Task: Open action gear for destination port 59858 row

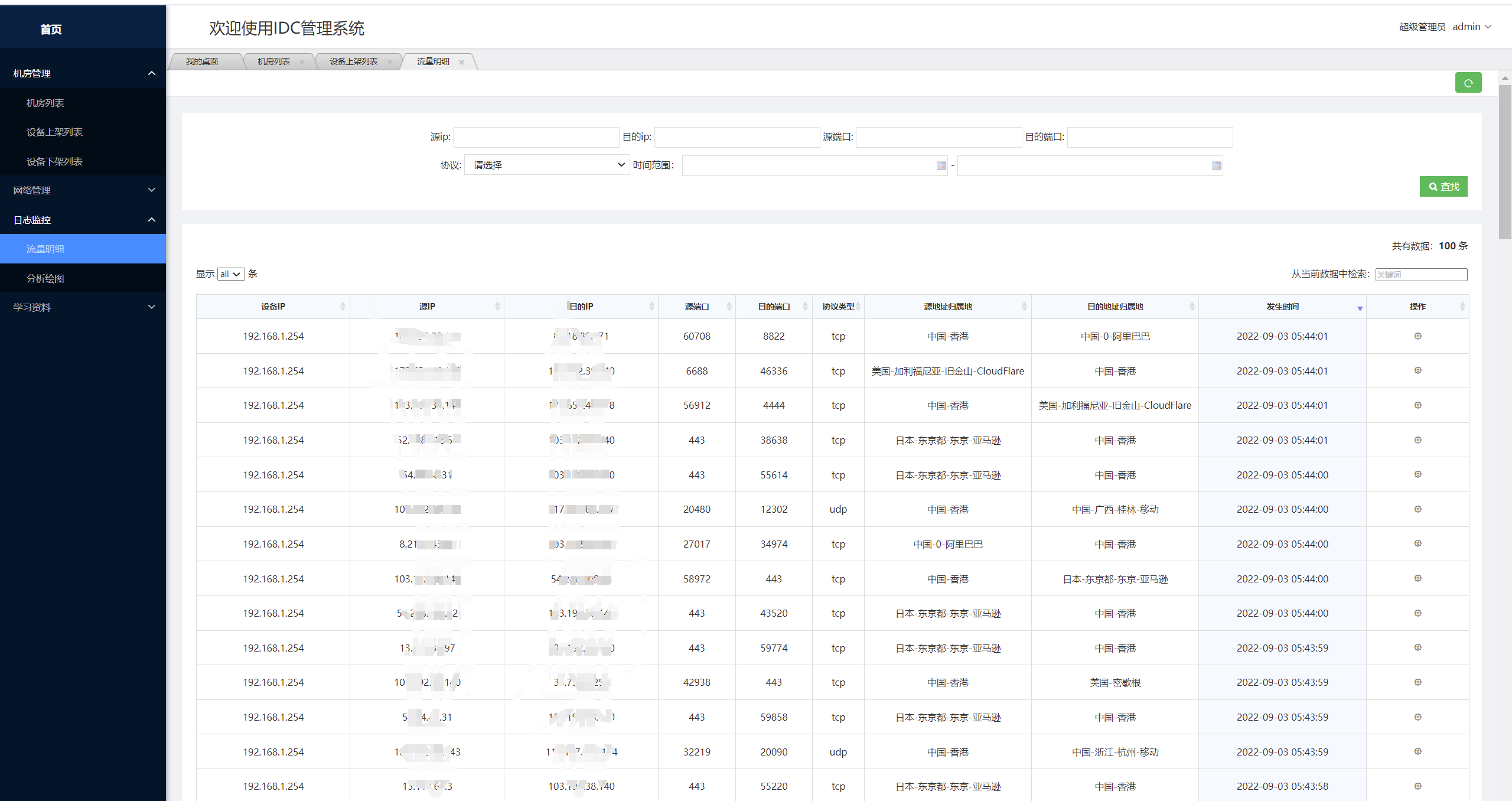Action: click(x=1417, y=717)
